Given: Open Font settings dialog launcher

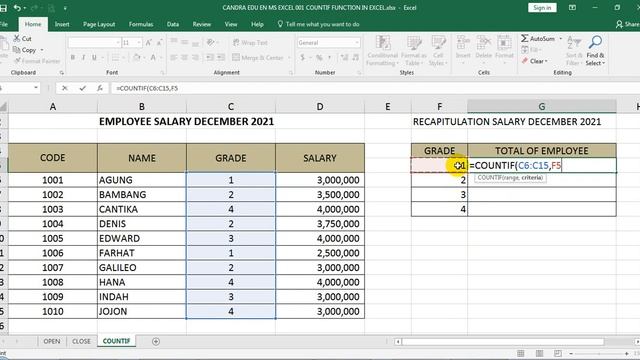Looking at the screenshot, I should point(162,73).
